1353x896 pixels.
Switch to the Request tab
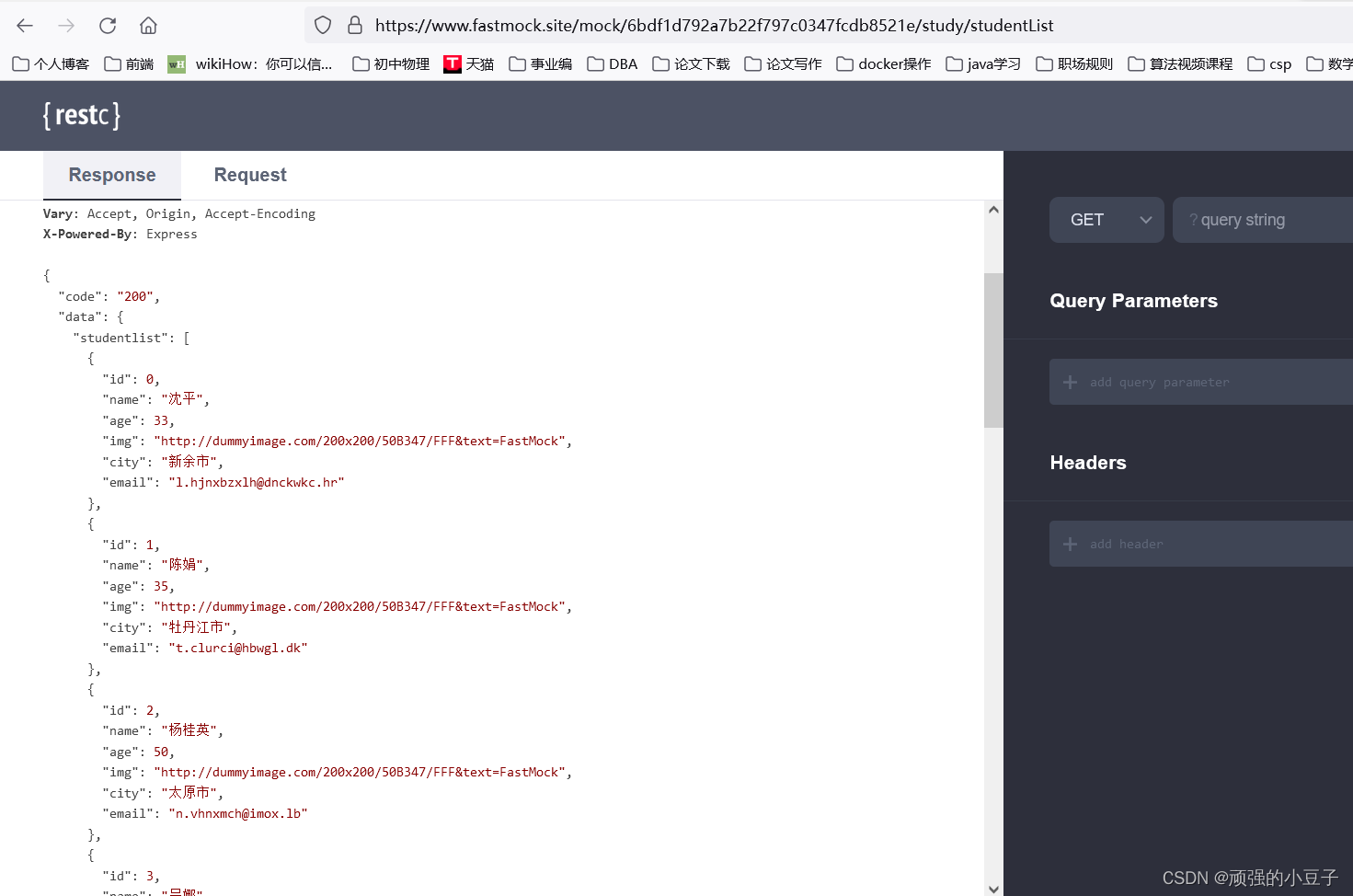249,175
